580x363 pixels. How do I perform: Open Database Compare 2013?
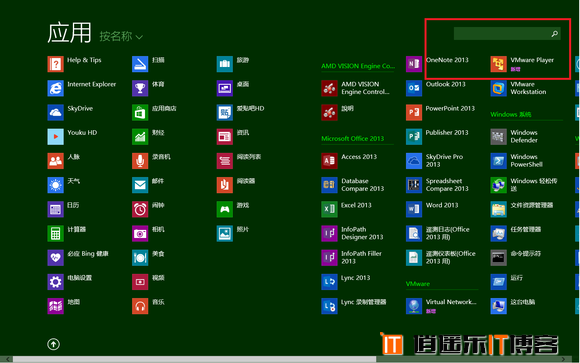pyautogui.click(x=353, y=185)
